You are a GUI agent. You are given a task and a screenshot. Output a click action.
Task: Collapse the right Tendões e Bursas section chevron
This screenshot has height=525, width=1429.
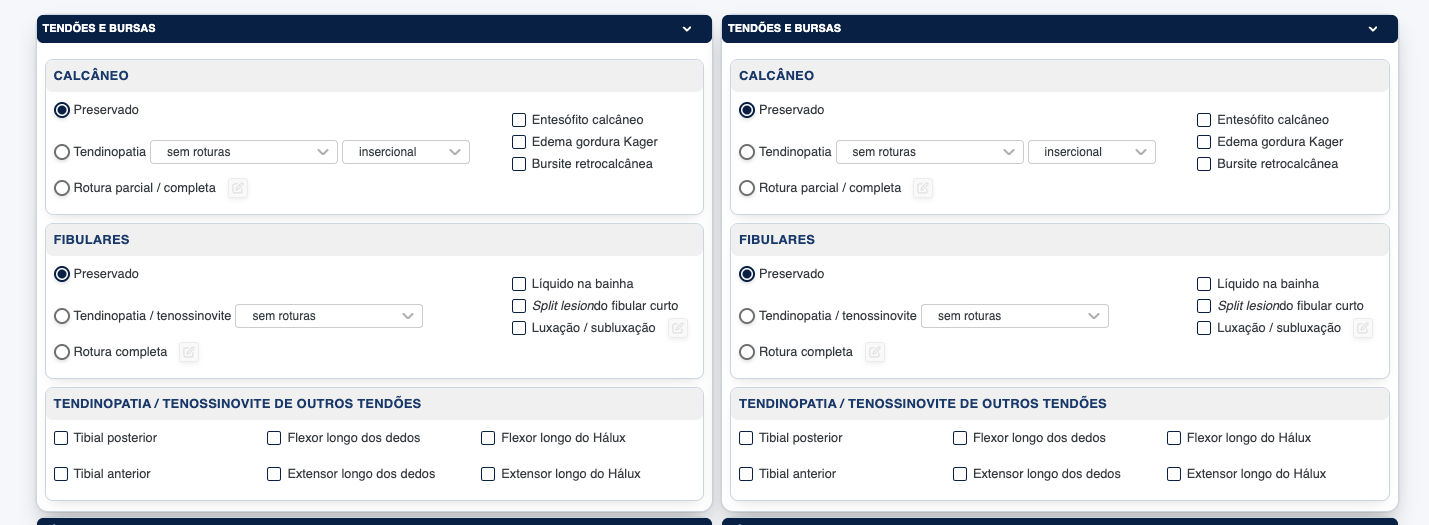coord(1373,29)
